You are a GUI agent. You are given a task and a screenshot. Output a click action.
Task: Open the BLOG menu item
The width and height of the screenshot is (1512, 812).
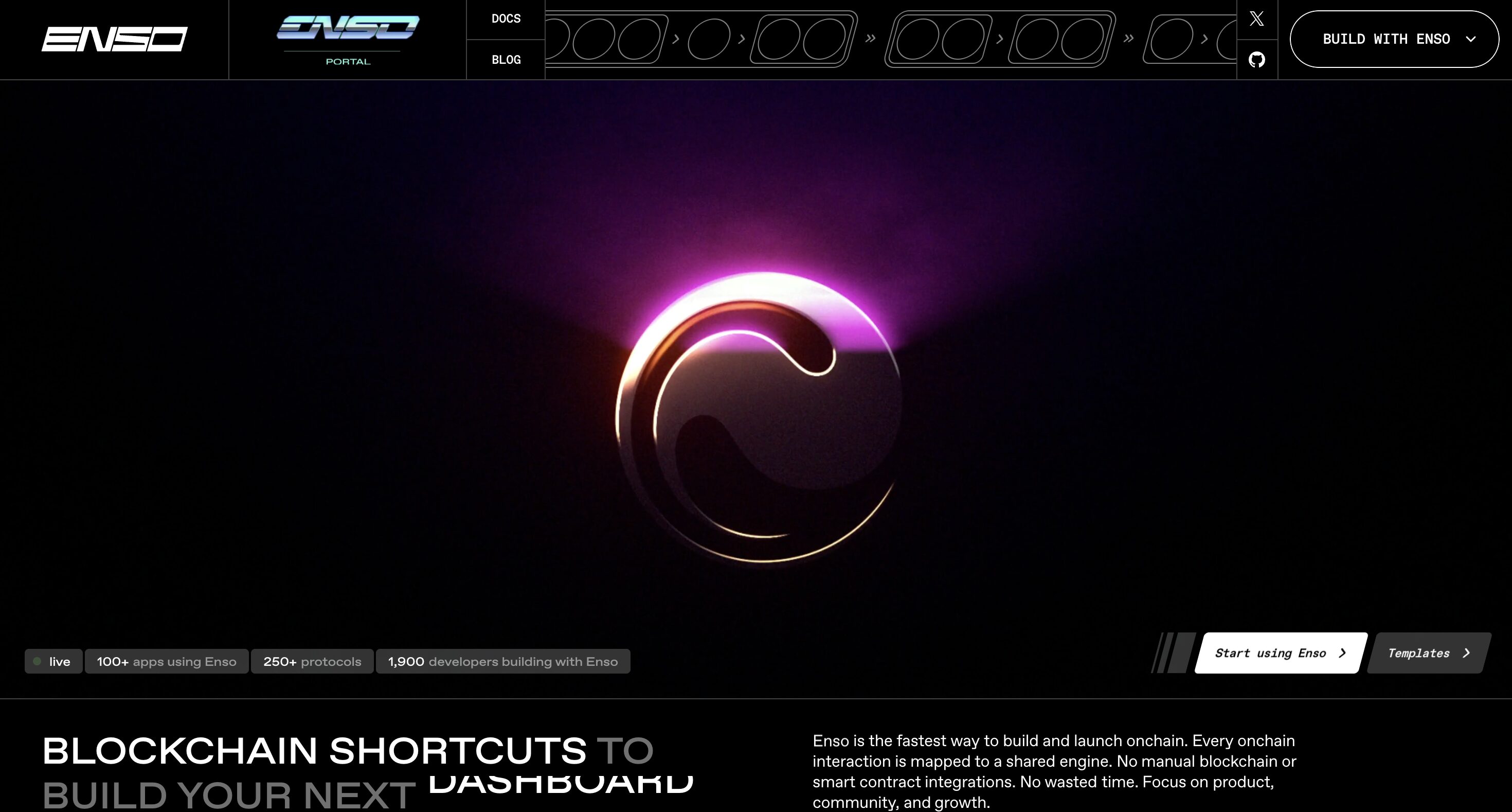tap(506, 59)
